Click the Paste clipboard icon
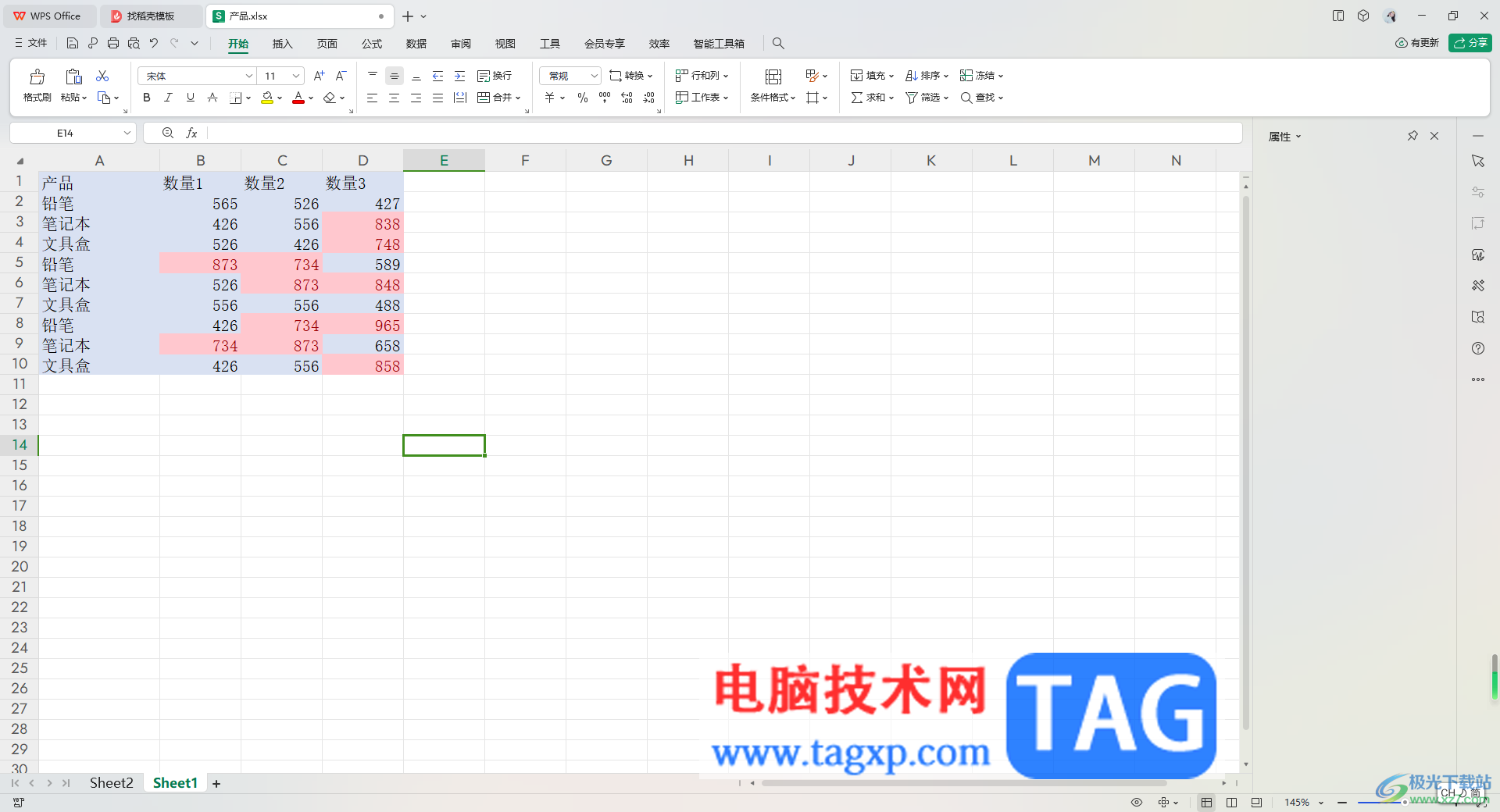This screenshot has width=1500, height=812. click(x=73, y=77)
